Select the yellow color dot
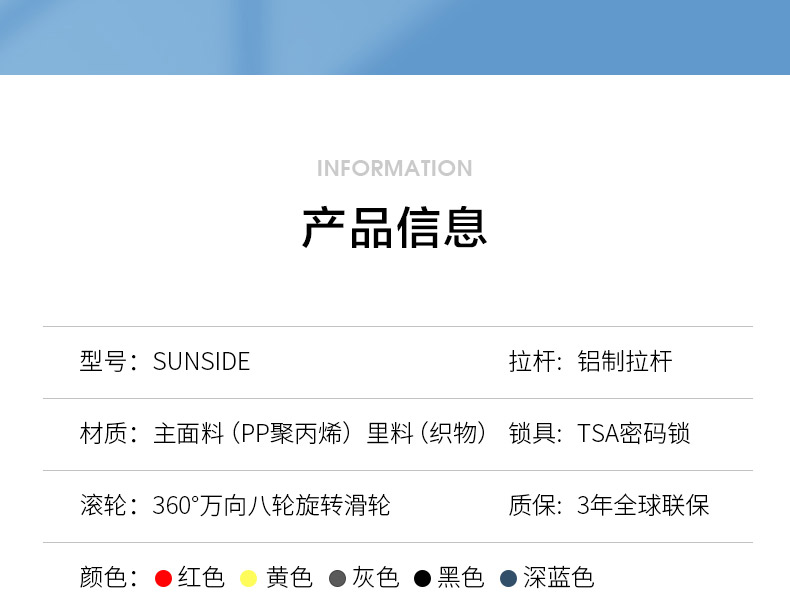Screen dimensions: 790x612 point(249,578)
